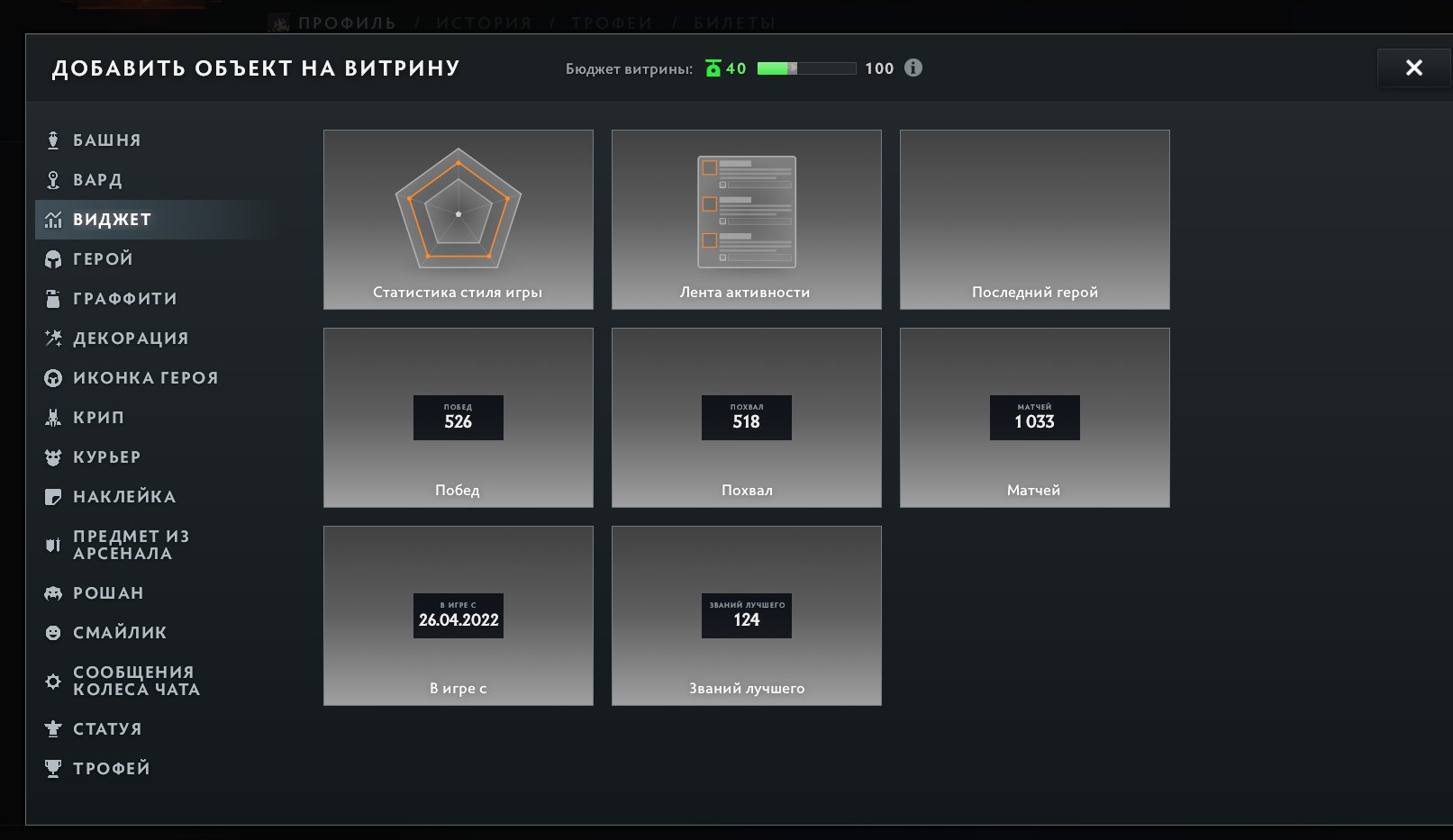Click the green weight icon beside 40
The height and width of the screenshot is (840, 1453).
pyautogui.click(x=713, y=68)
